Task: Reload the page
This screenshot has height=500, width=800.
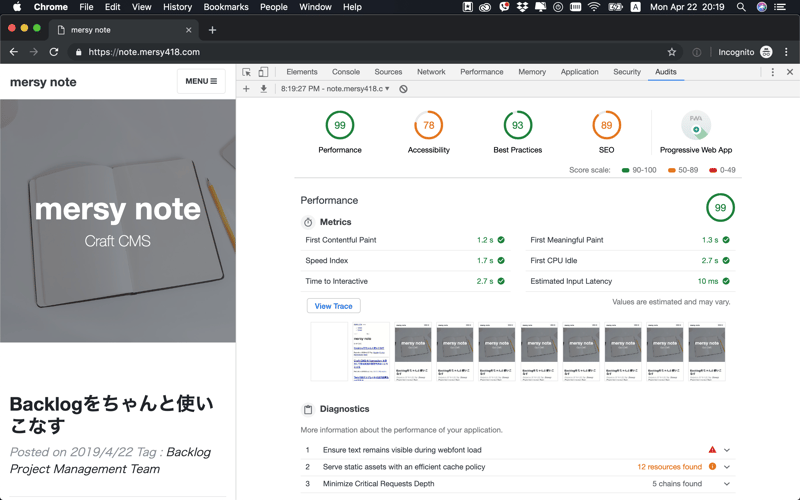Action: pyautogui.click(x=54, y=52)
